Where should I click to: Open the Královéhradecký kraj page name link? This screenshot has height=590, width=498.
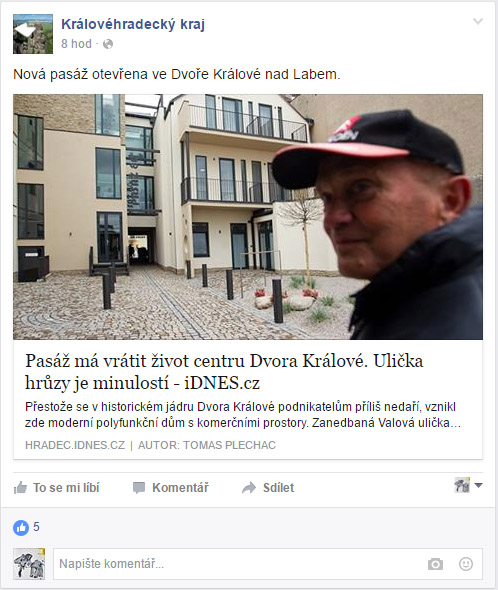[133, 24]
